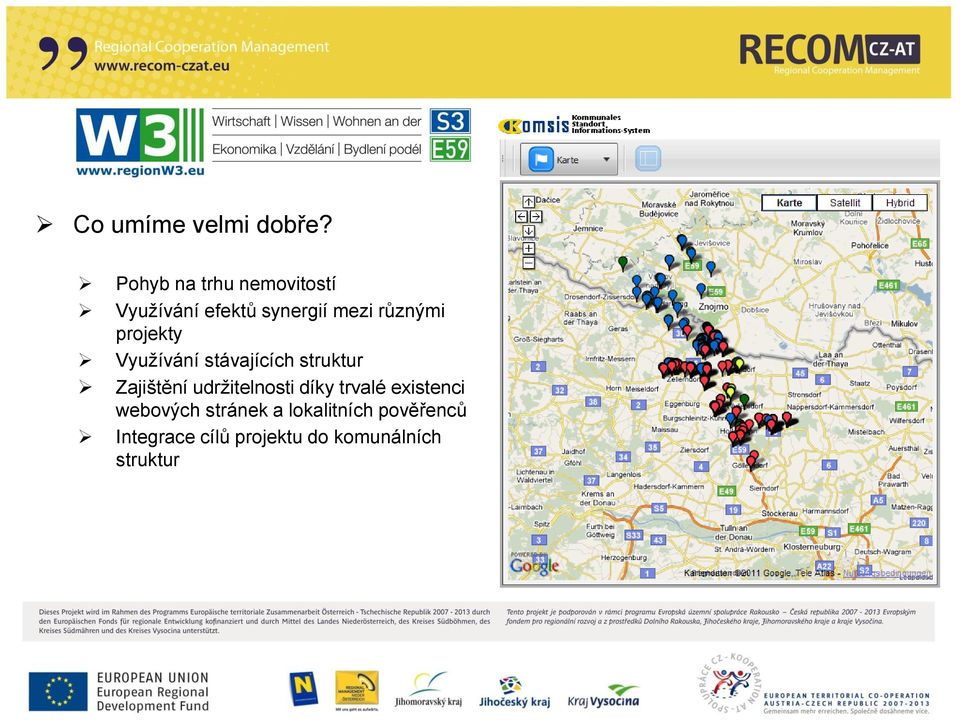This screenshot has height=720, width=960.
Task: Switch the map to the Hybrid view
Action: [900, 203]
